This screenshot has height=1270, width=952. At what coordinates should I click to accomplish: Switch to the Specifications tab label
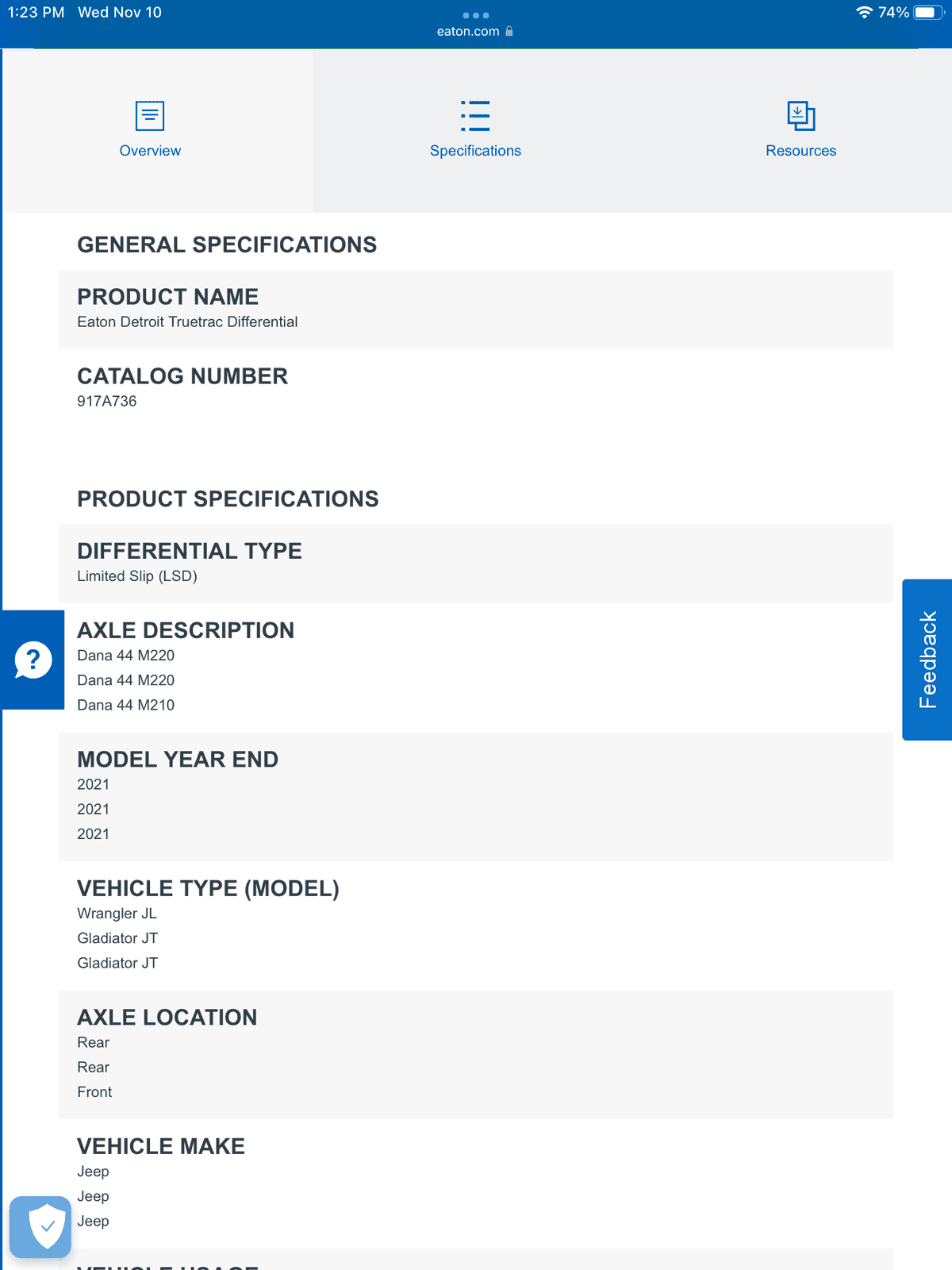point(475,151)
